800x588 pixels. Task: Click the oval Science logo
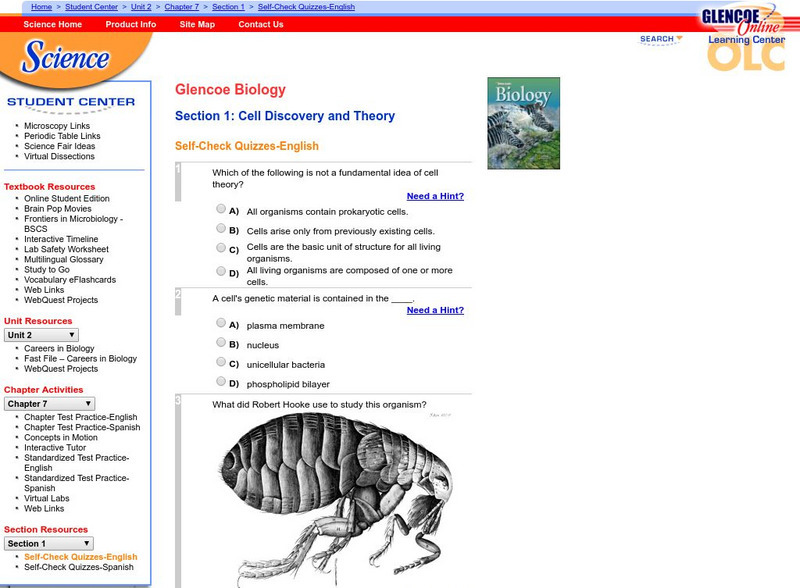(65, 60)
